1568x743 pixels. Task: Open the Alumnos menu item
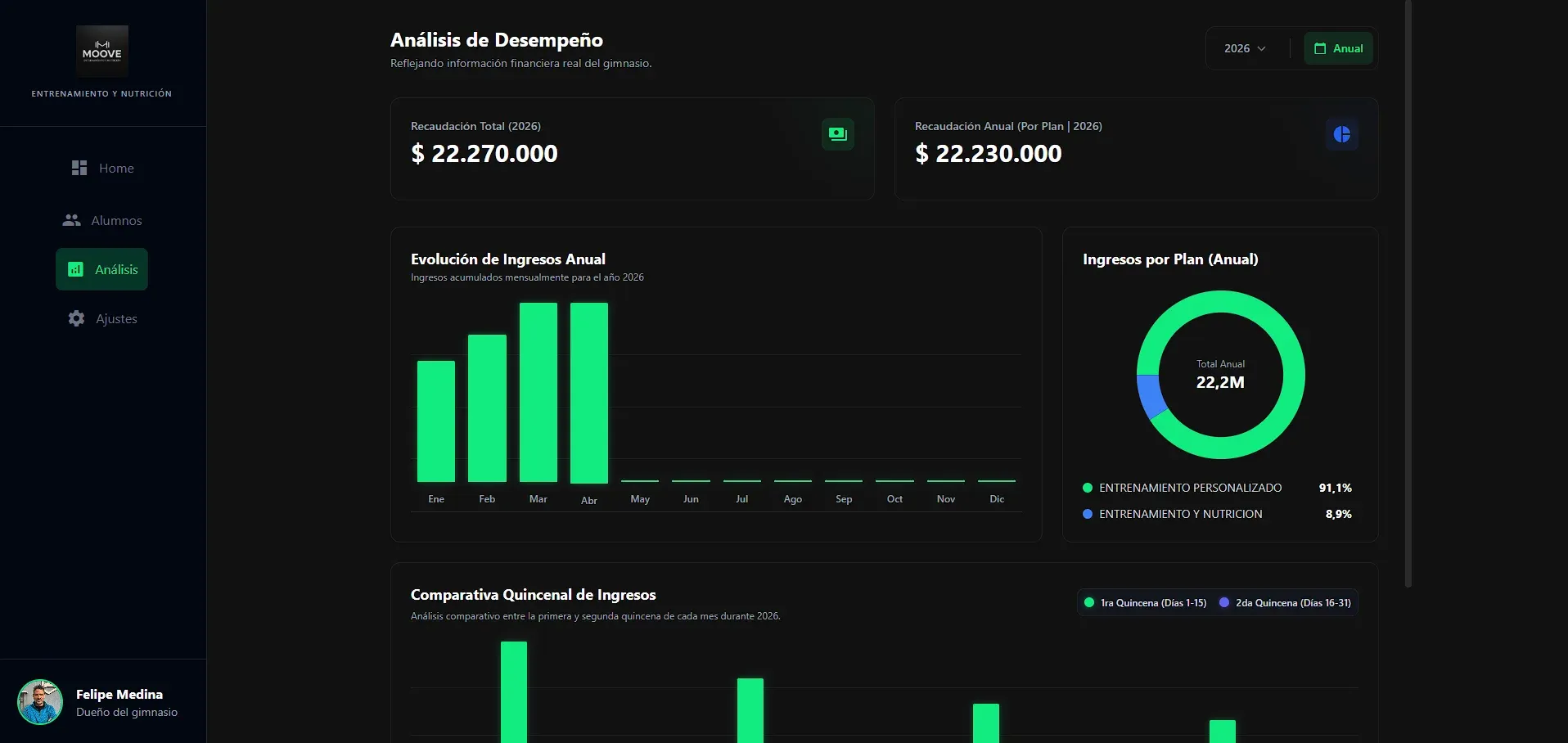coord(102,220)
